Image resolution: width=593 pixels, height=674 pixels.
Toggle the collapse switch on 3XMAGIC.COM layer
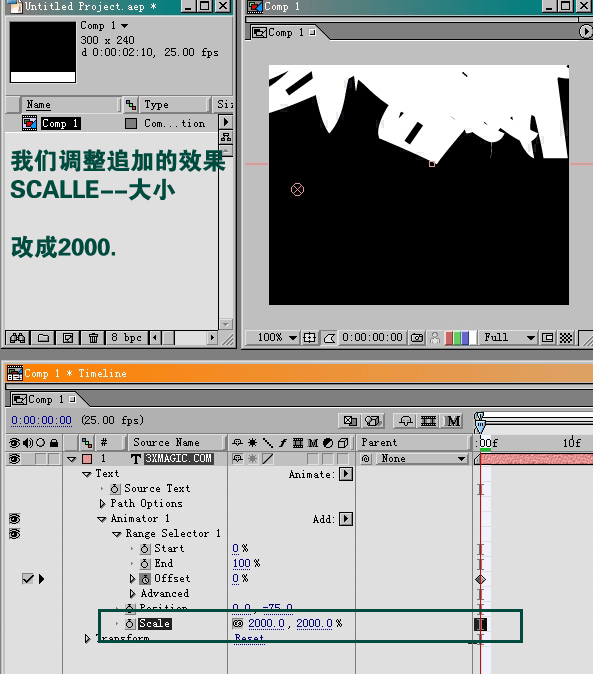click(253, 459)
